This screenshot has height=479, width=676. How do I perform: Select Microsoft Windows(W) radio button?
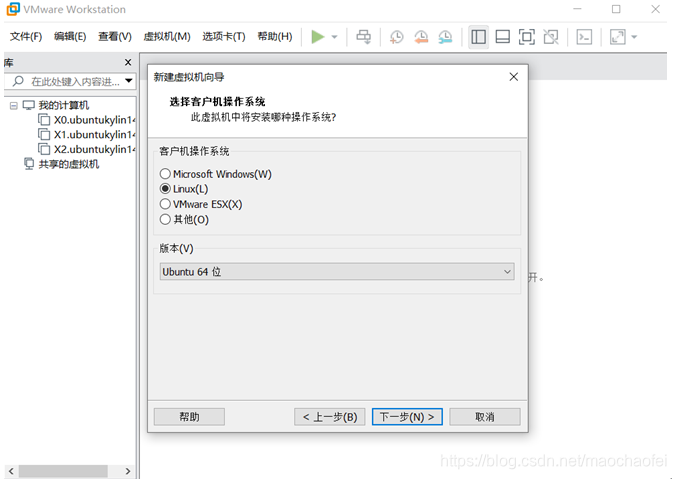click(165, 174)
